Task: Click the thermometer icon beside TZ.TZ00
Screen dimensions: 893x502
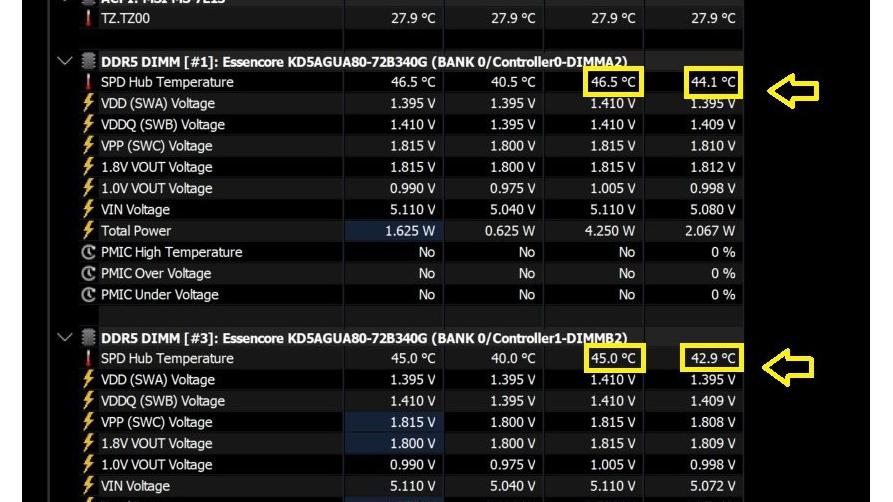Action: click(88, 18)
